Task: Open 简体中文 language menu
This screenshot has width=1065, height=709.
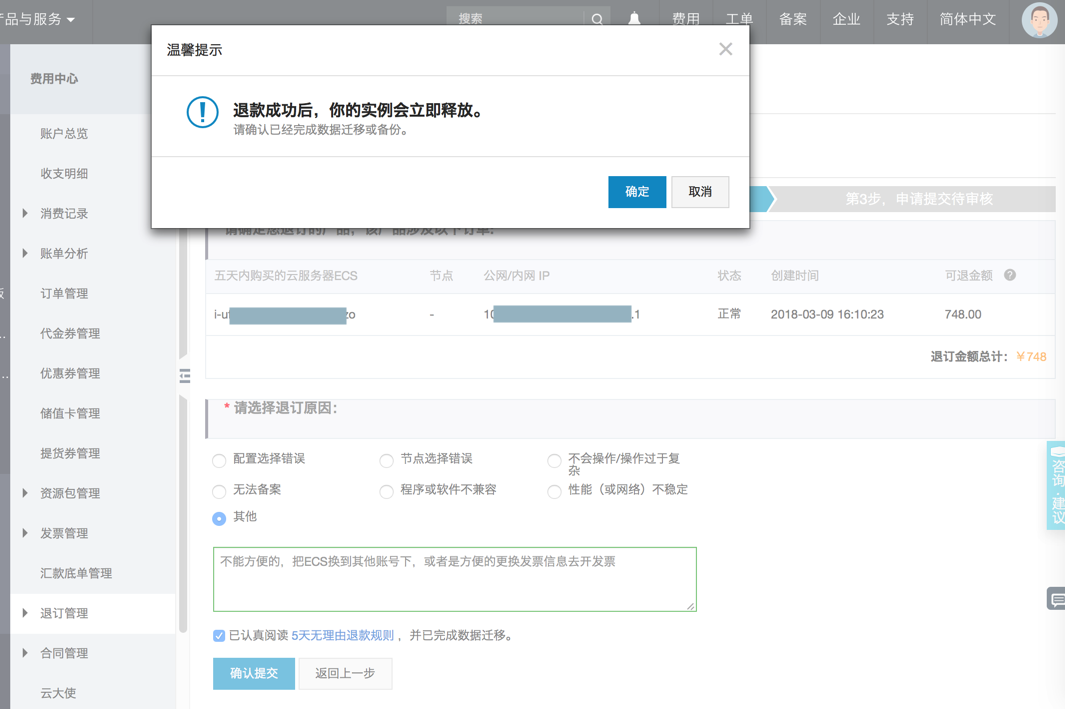Action: (x=967, y=19)
